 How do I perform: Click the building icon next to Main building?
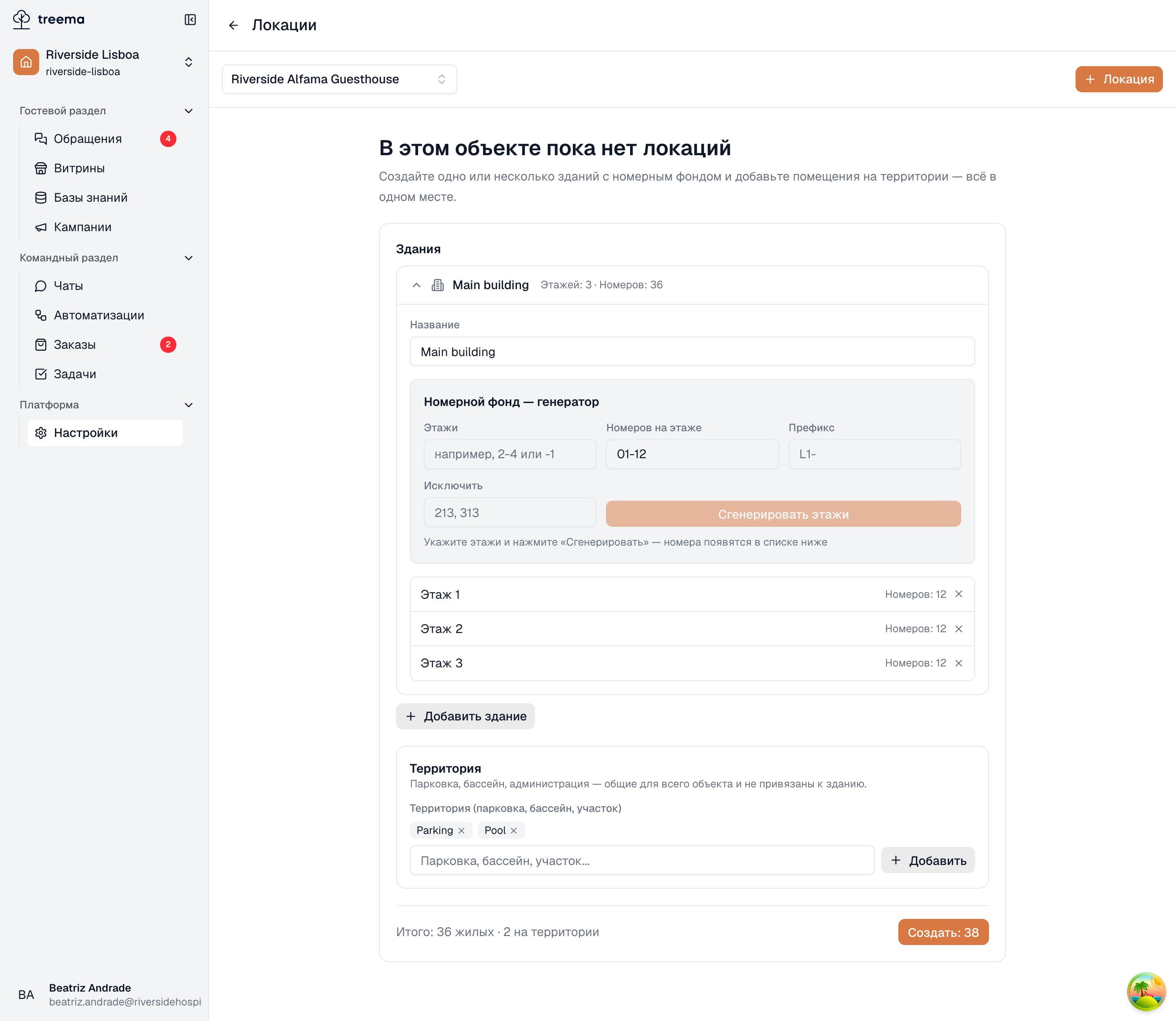click(438, 285)
